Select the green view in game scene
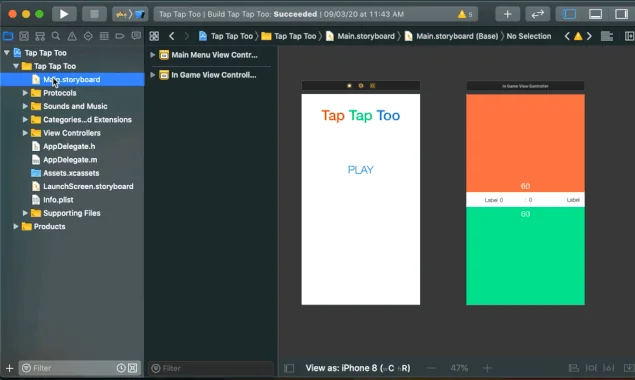635x380 pixels. coord(525,256)
